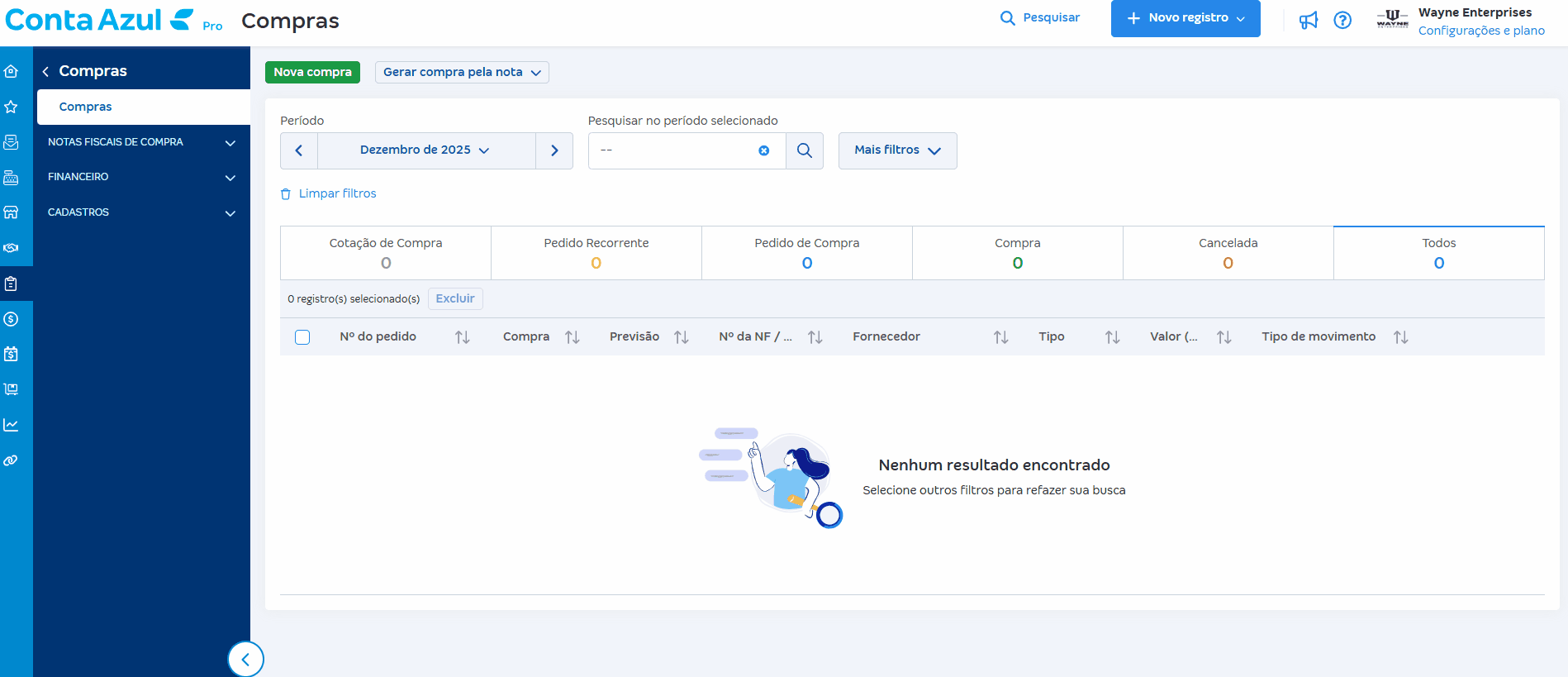1568x677 pixels.
Task: Click the search text field in period filter
Action: point(673,150)
